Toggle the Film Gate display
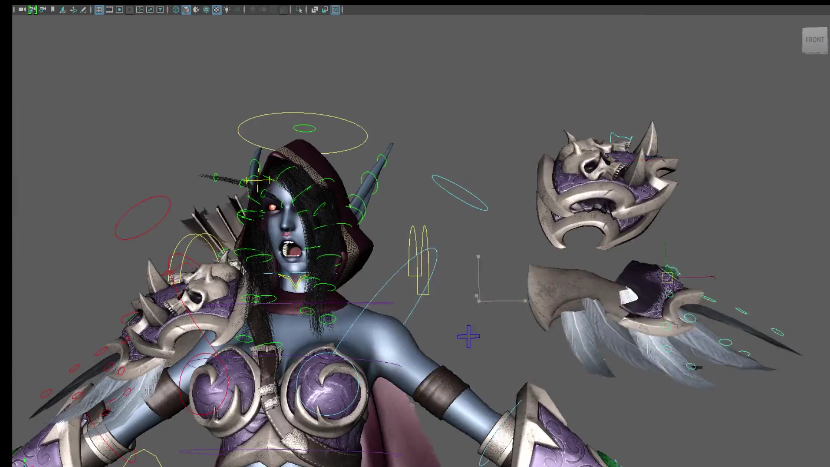The width and height of the screenshot is (830, 467). 109,10
